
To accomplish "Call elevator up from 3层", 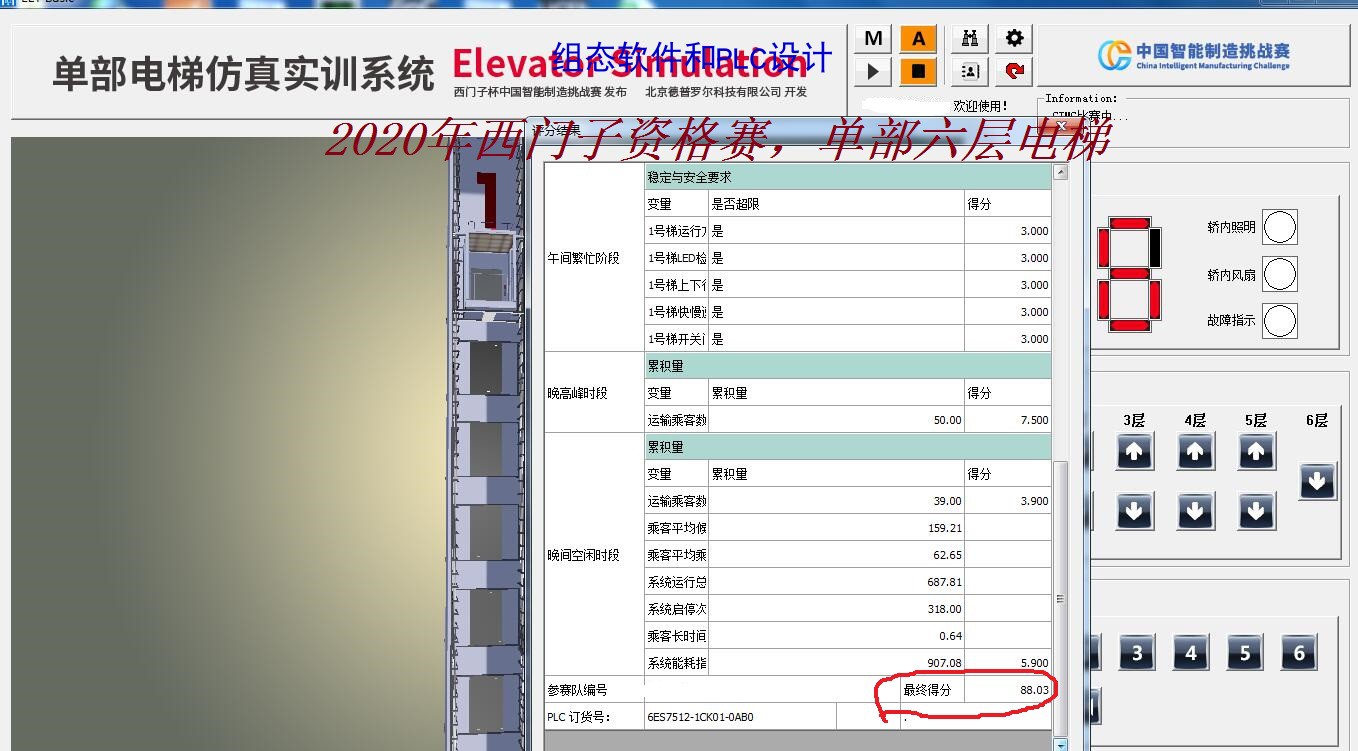I will [1133, 452].
